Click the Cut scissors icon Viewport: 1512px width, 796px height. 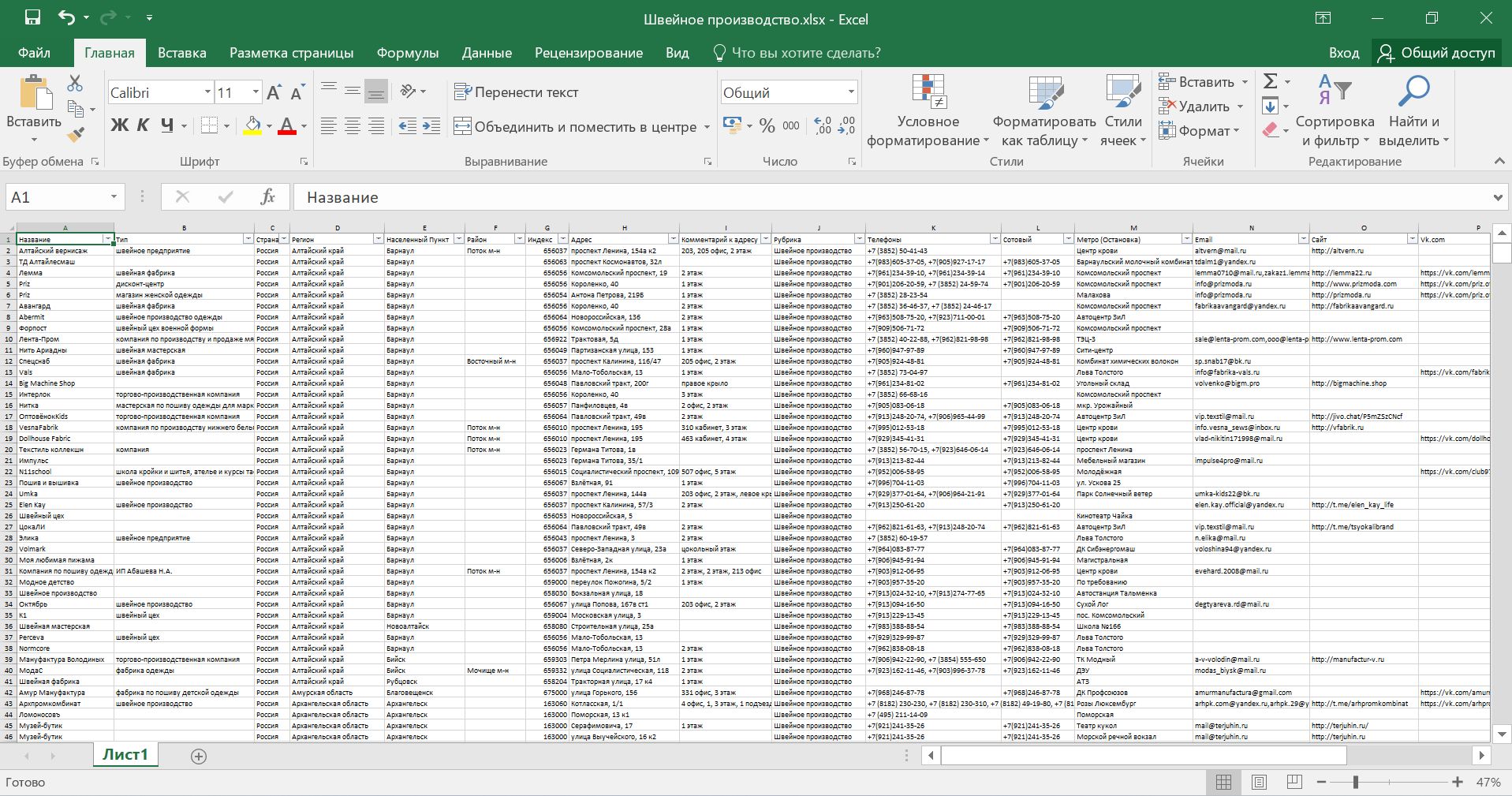pos(75,83)
